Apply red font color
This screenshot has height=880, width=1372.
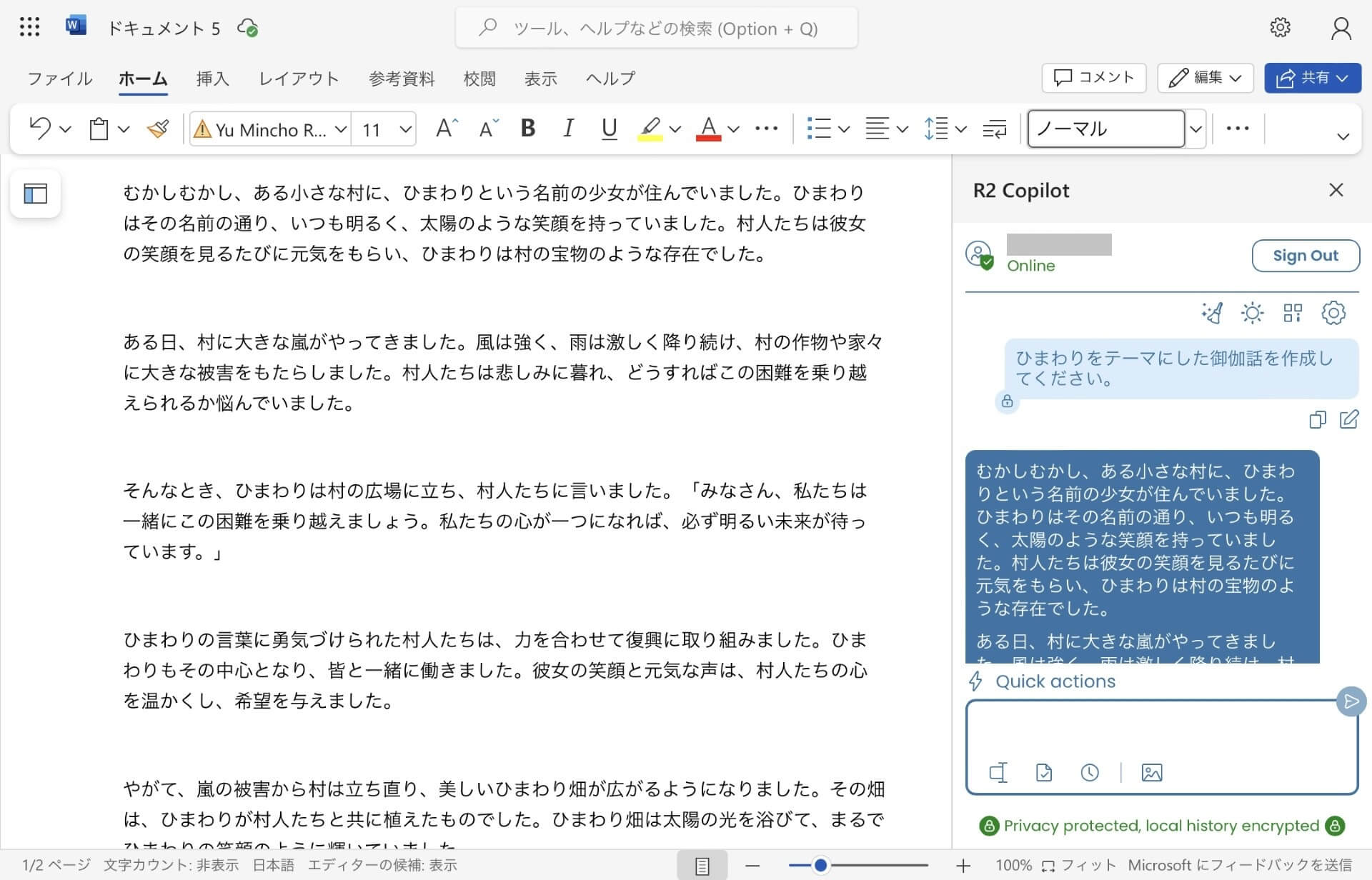point(708,129)
